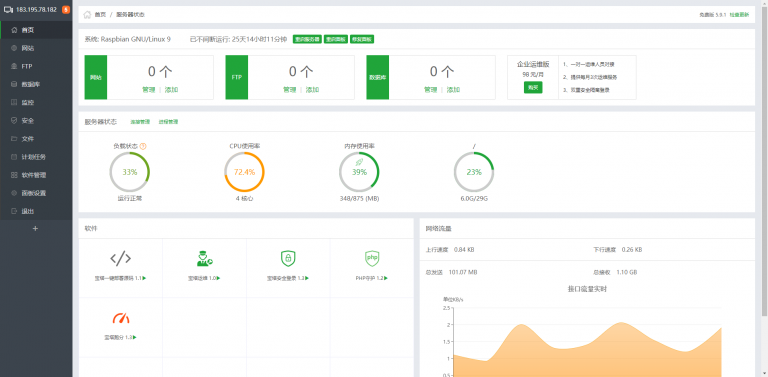Open the 宝塔跑分 speedometer icon
Viewport: 768px width, 377px height.
120,318
